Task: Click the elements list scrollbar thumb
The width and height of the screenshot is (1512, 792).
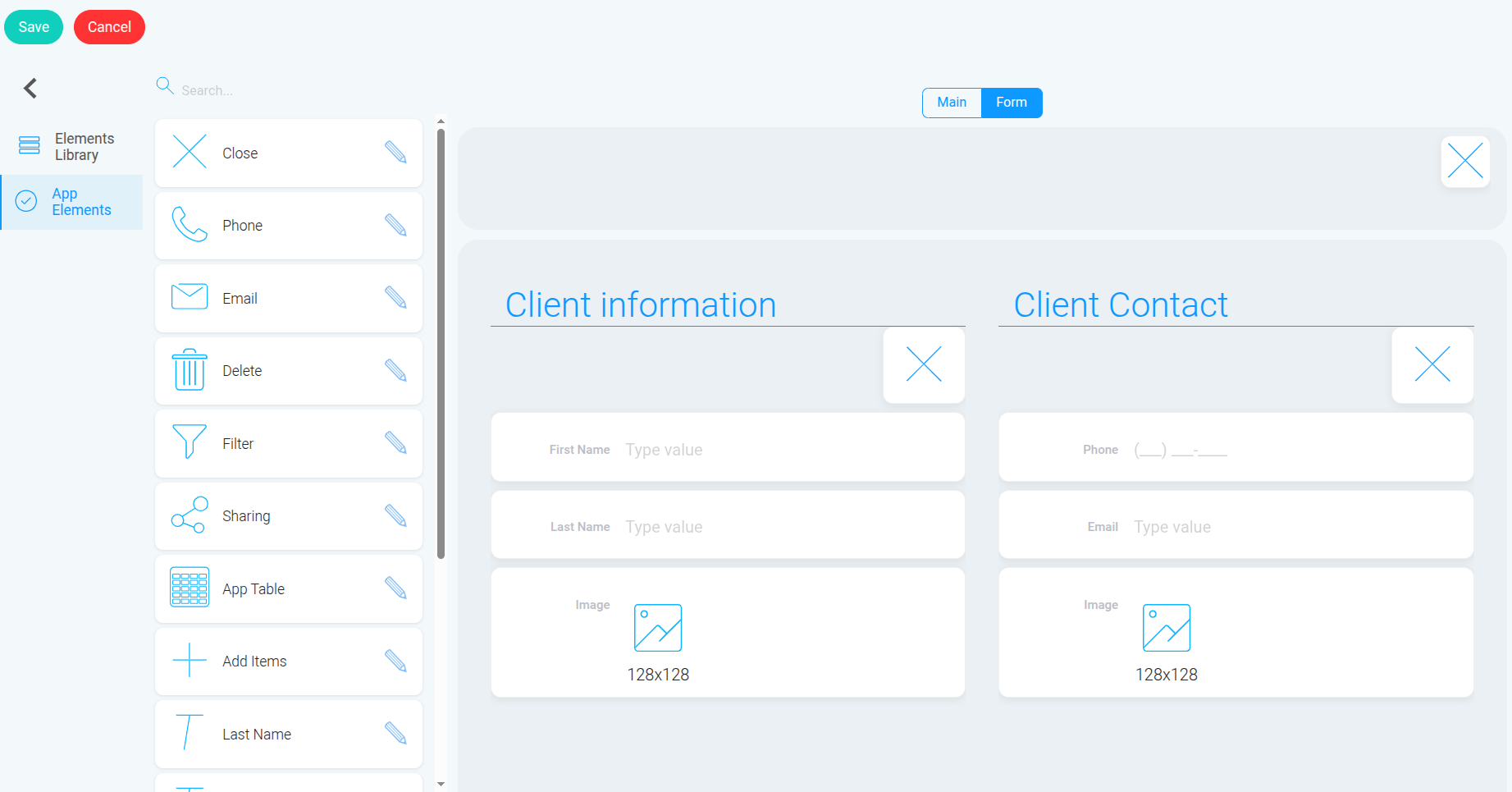Action: point(441,343)
